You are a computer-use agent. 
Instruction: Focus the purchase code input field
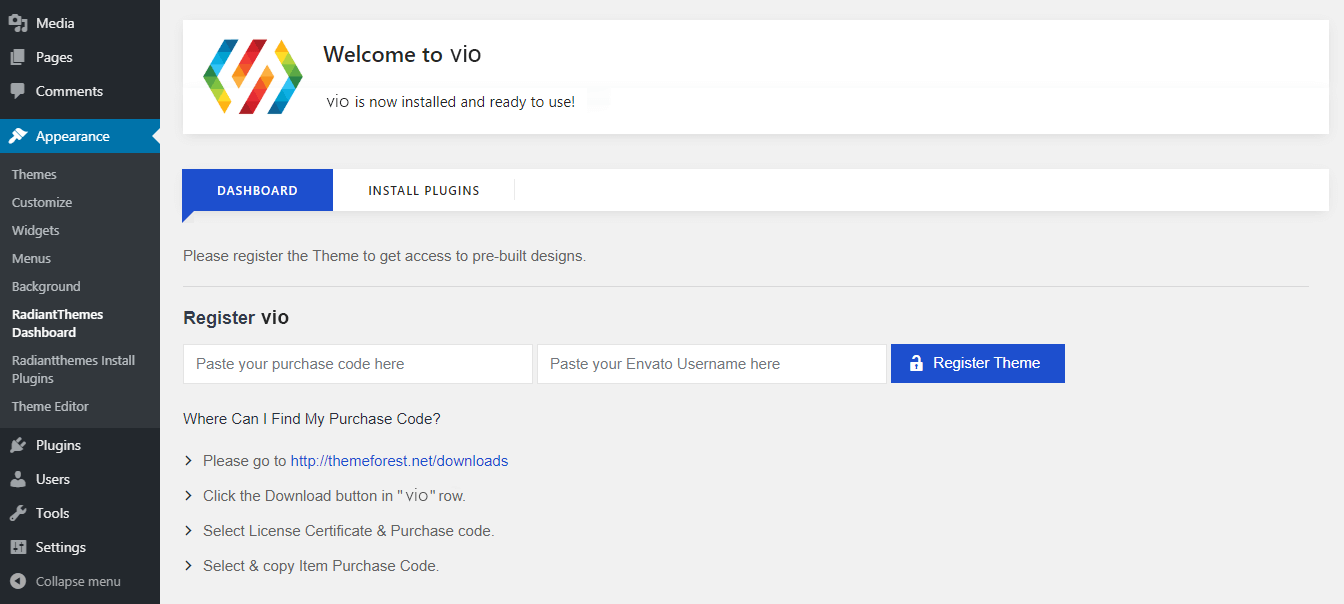pos(357,364)
